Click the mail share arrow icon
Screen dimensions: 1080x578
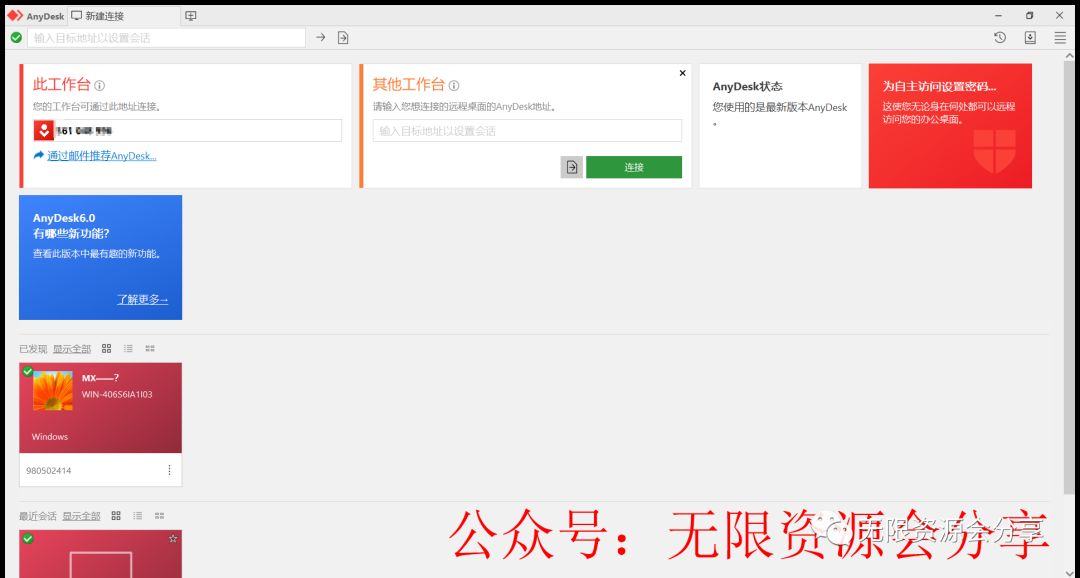(x=39, y=155)
